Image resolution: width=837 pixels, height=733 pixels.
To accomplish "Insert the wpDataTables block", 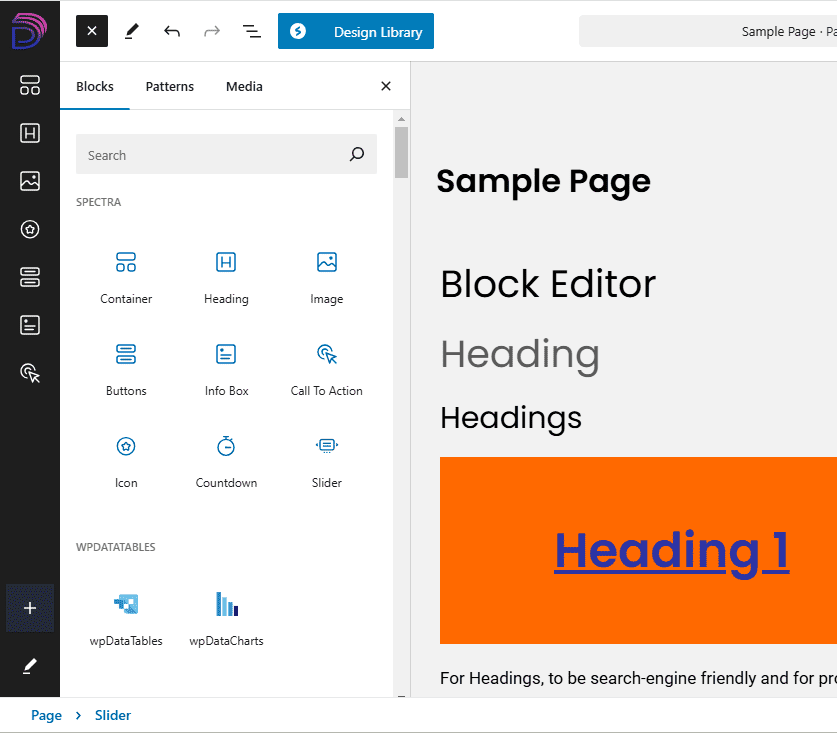I will (x=126, y=616).
